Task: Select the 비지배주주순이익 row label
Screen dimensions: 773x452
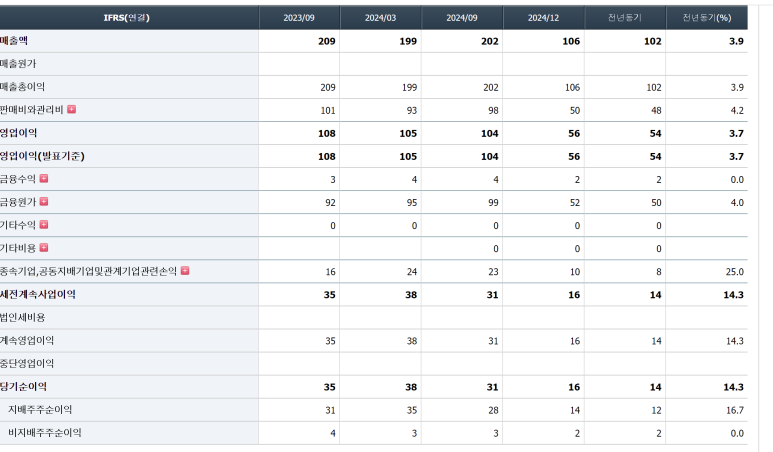Action: tap(45, 433)
